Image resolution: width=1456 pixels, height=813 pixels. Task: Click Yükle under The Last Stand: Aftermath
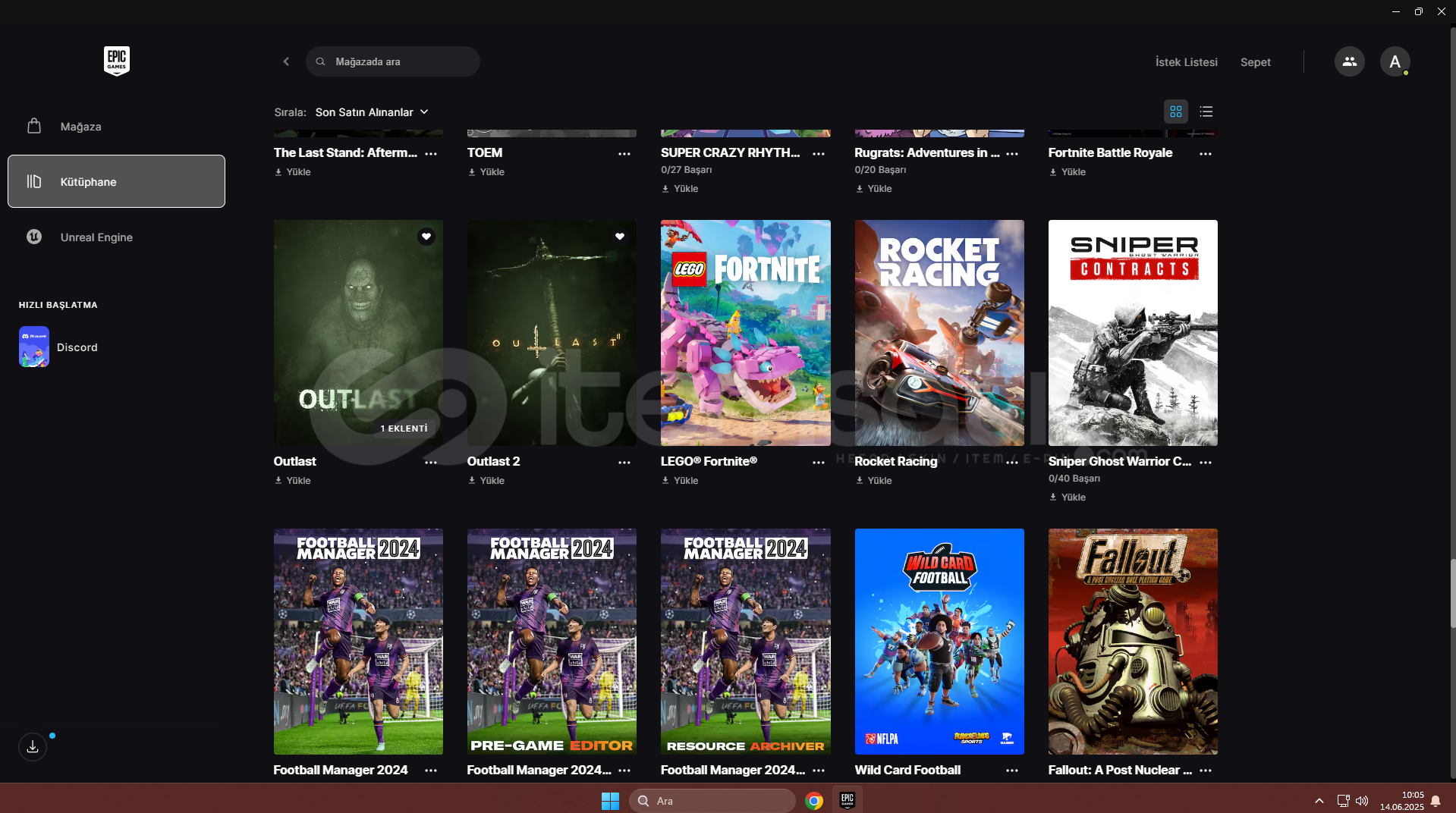293,172
